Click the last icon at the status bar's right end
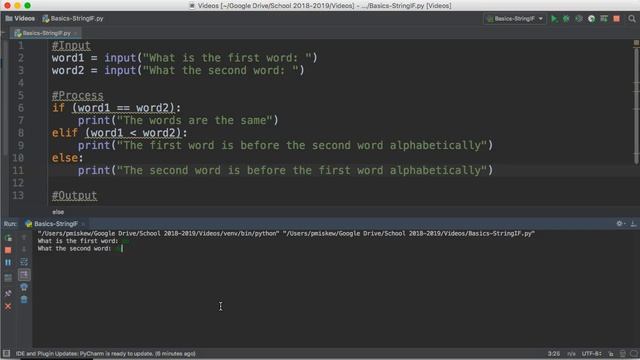The height and width of the screenshot is (360, 640). click(633, 353)
